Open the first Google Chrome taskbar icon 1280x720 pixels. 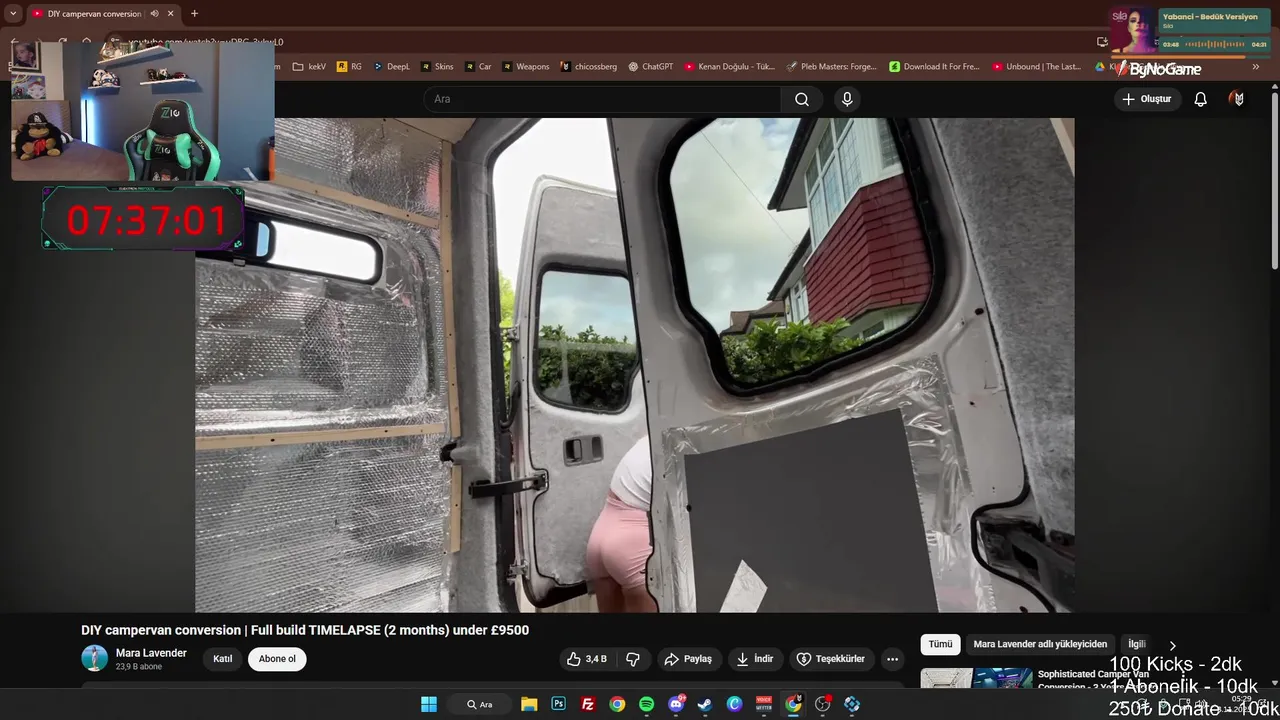tap(617, 704)
